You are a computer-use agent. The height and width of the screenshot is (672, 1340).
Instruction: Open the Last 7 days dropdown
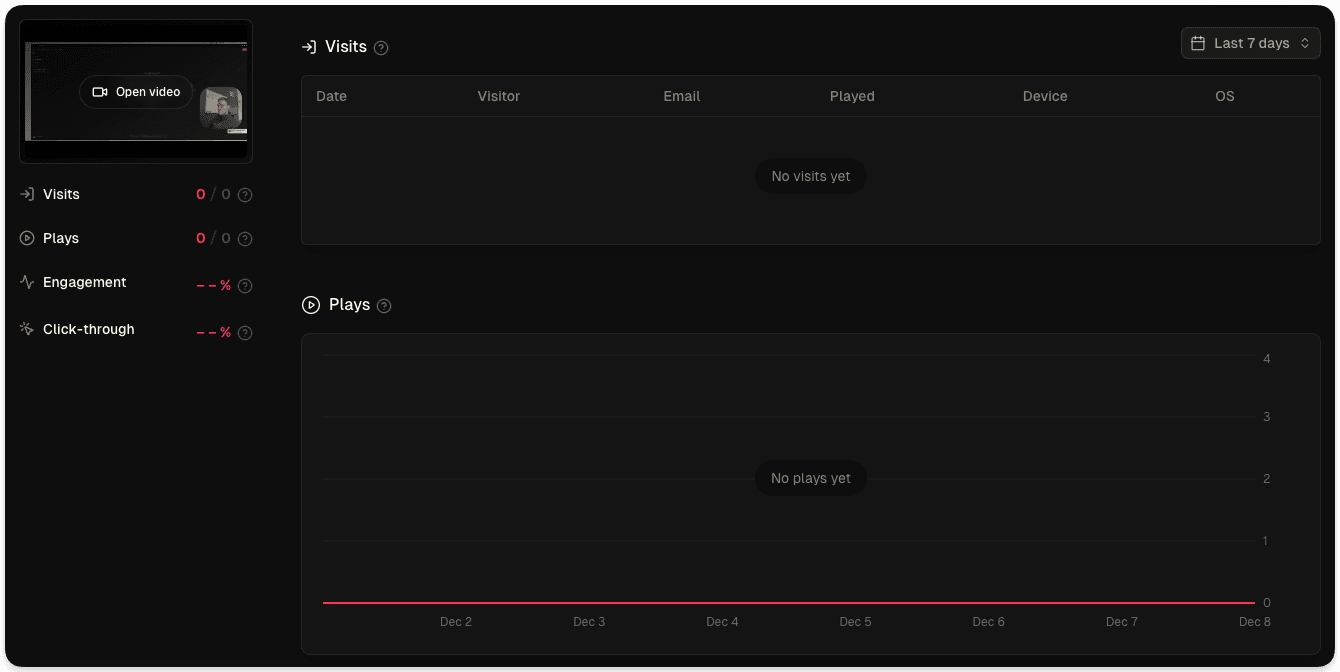1250,42
